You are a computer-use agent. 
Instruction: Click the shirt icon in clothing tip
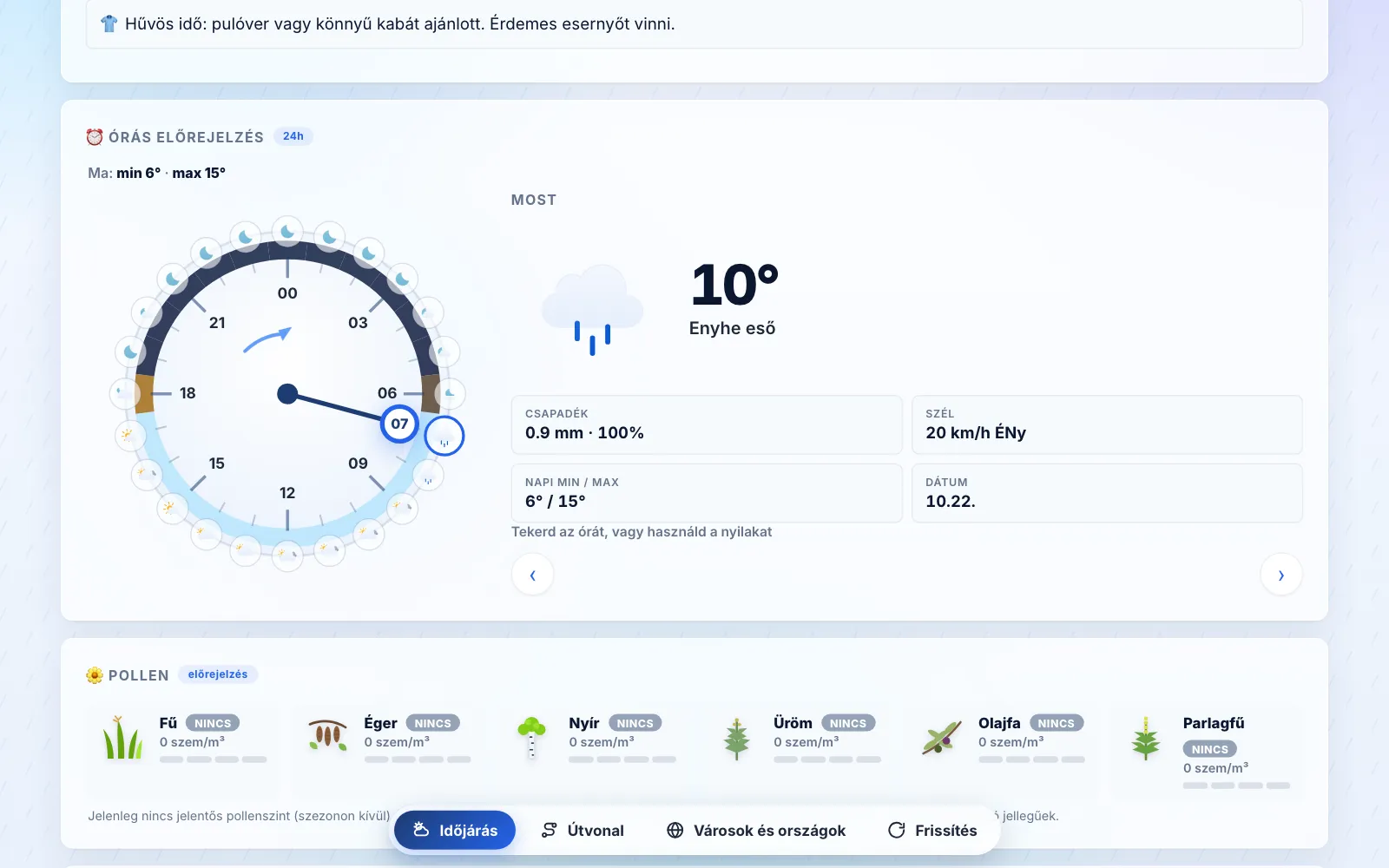[109, 23]
